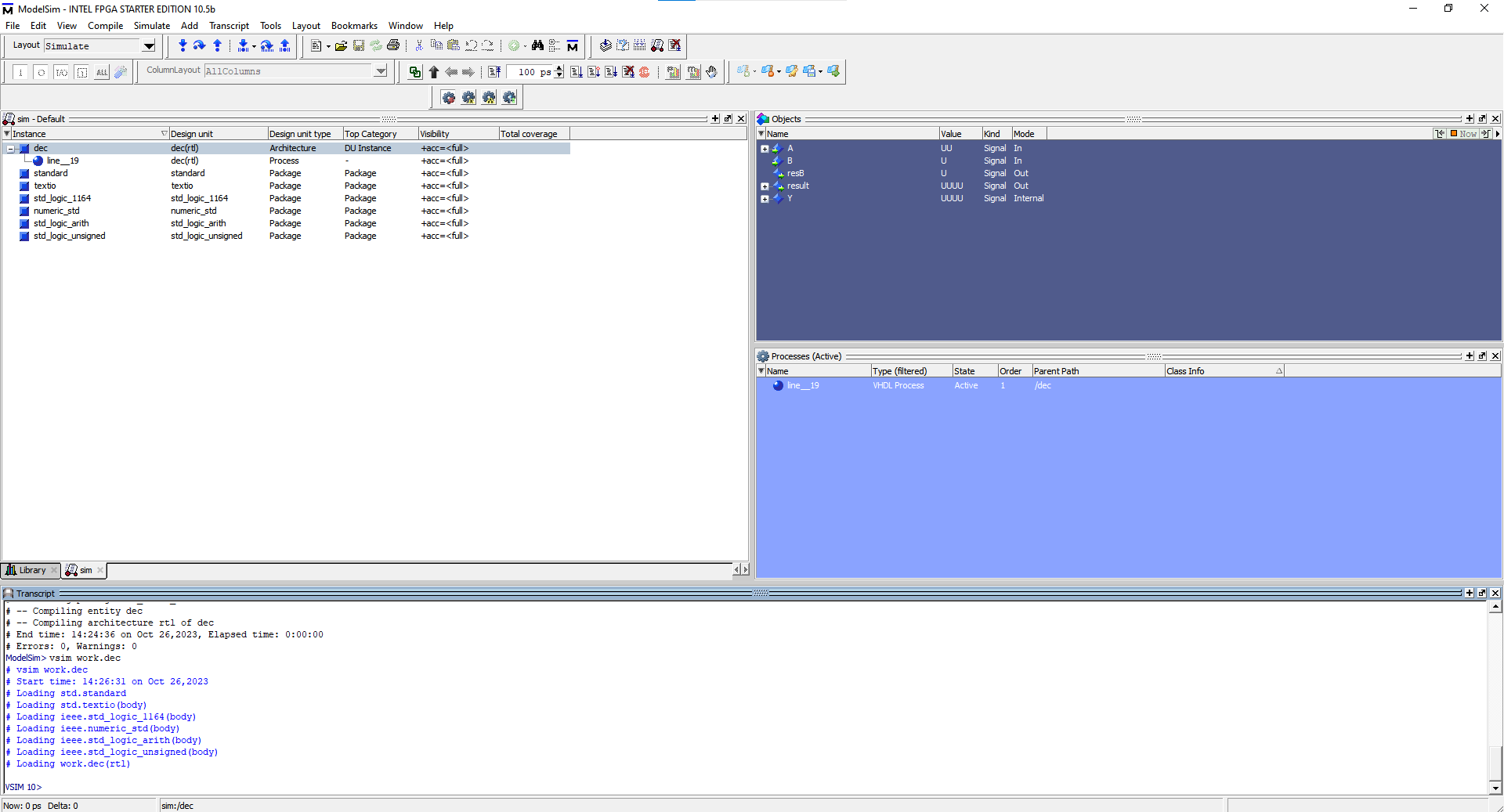
Task: Open the Simulate menu
Action: pos(152,26)
